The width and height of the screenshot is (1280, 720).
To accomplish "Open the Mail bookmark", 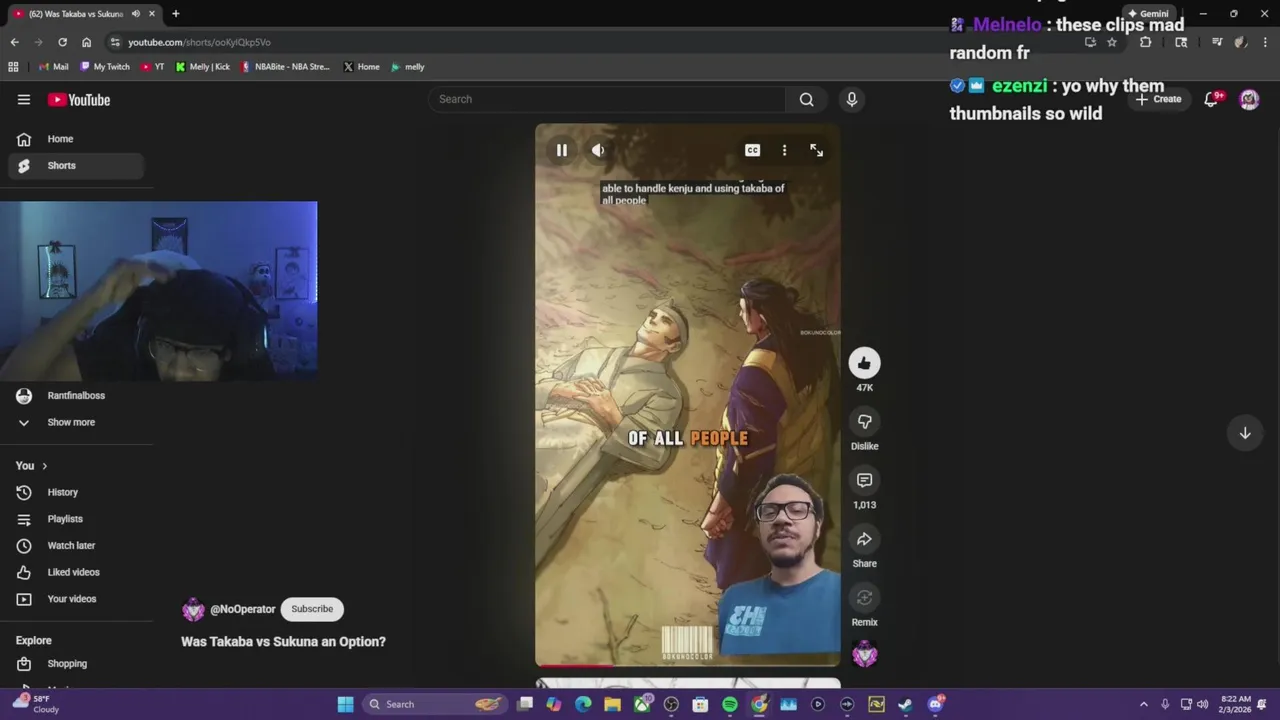I will tap(54, 67).
